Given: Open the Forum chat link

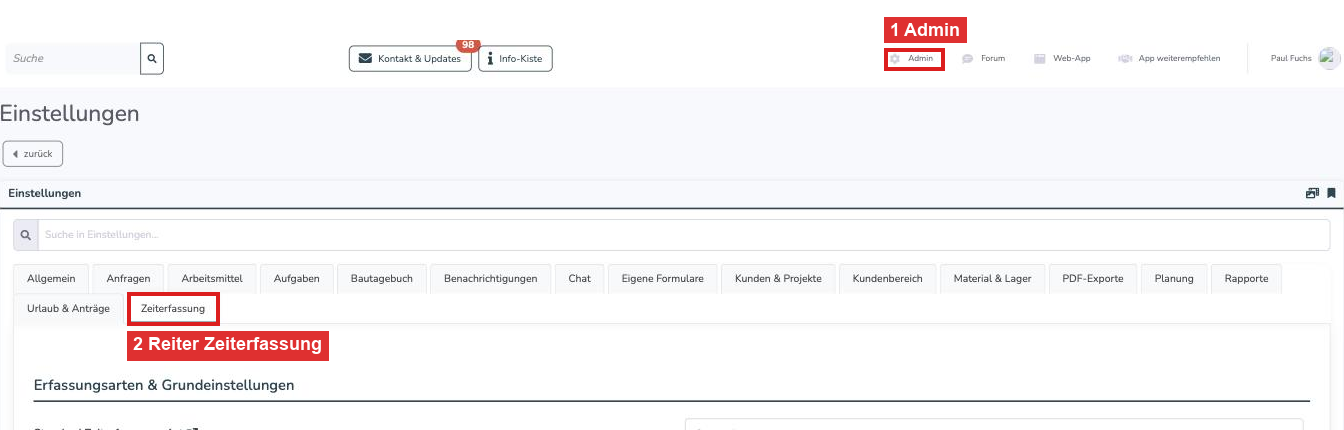Looking at the screenshot, I should click(983, 59).
